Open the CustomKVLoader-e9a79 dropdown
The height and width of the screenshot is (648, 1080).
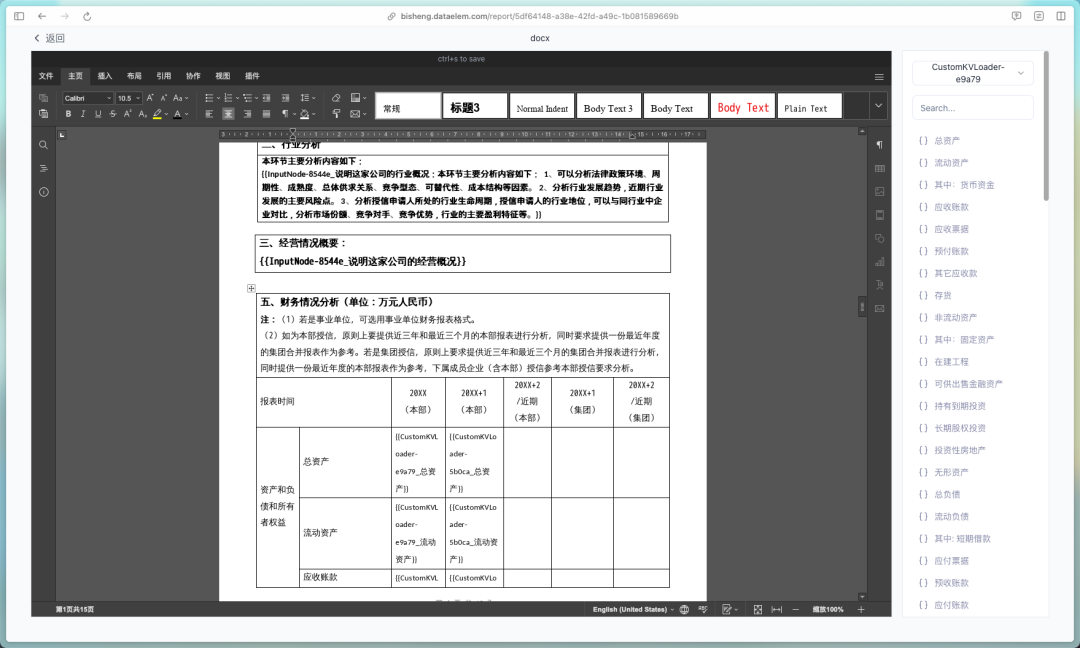973,73
